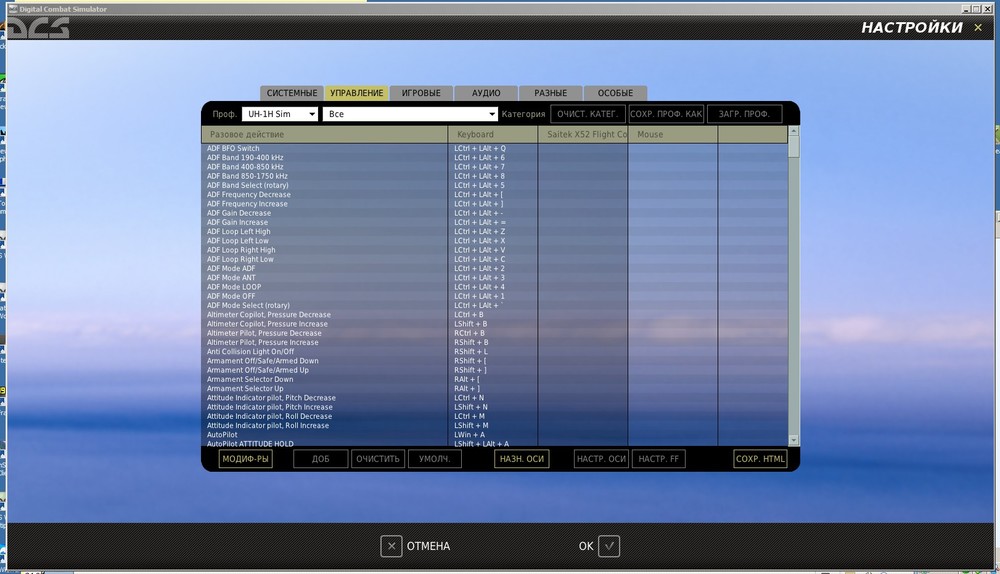Click the RShift + L keyboard cell

point(493,351)
